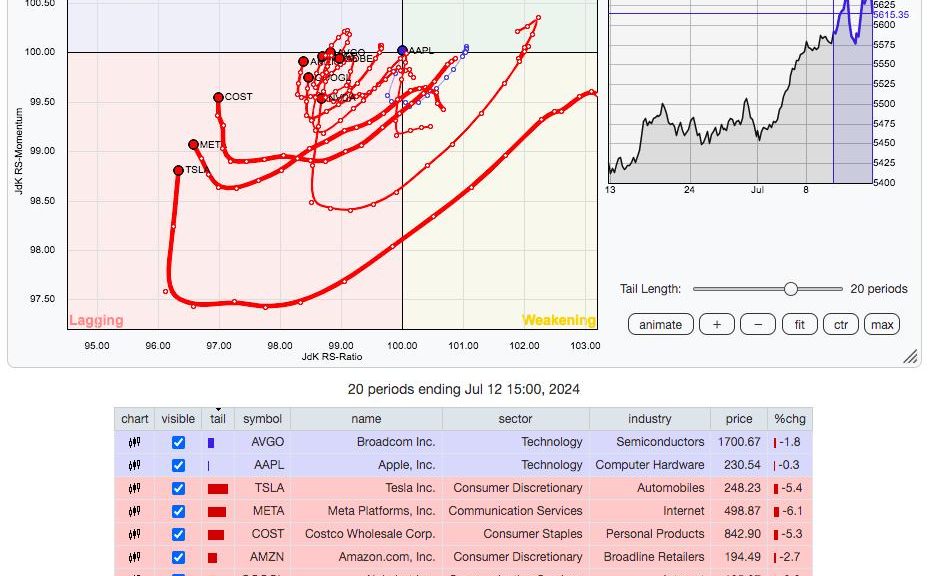Open the chart icon for AVGO

tap(135, 442)
